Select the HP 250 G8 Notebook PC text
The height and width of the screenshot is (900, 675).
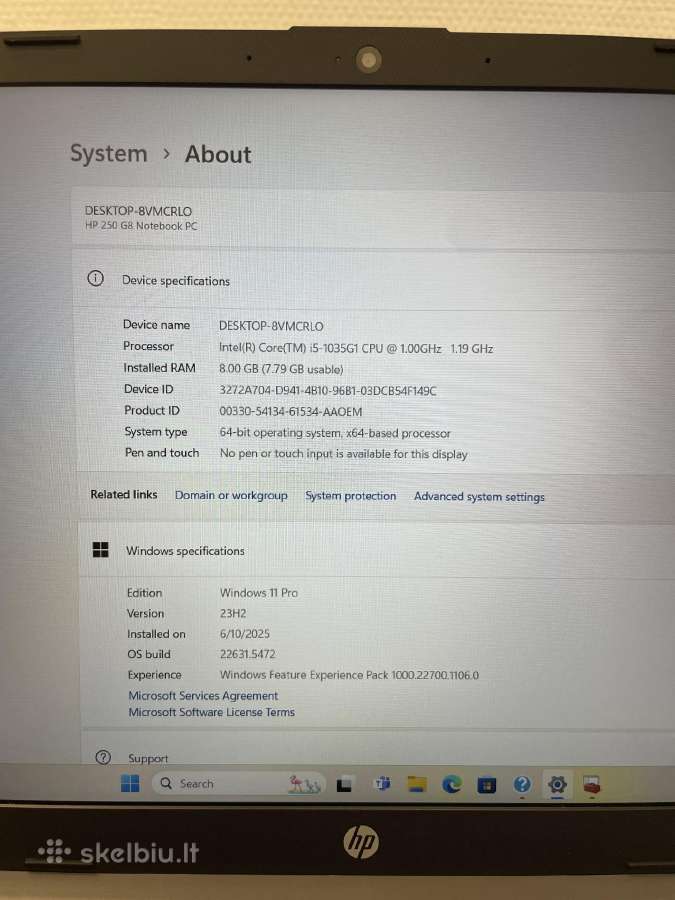coord(141,226)
